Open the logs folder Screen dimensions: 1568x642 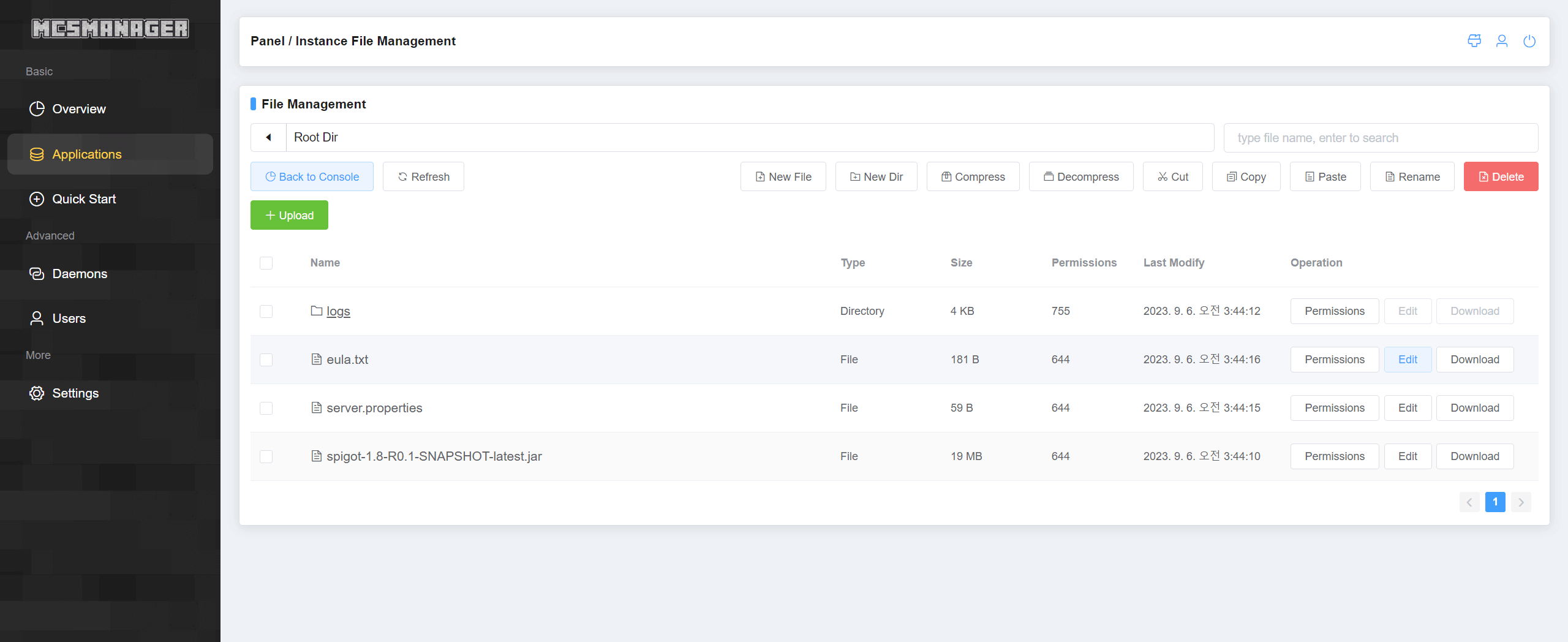(338, 311)
